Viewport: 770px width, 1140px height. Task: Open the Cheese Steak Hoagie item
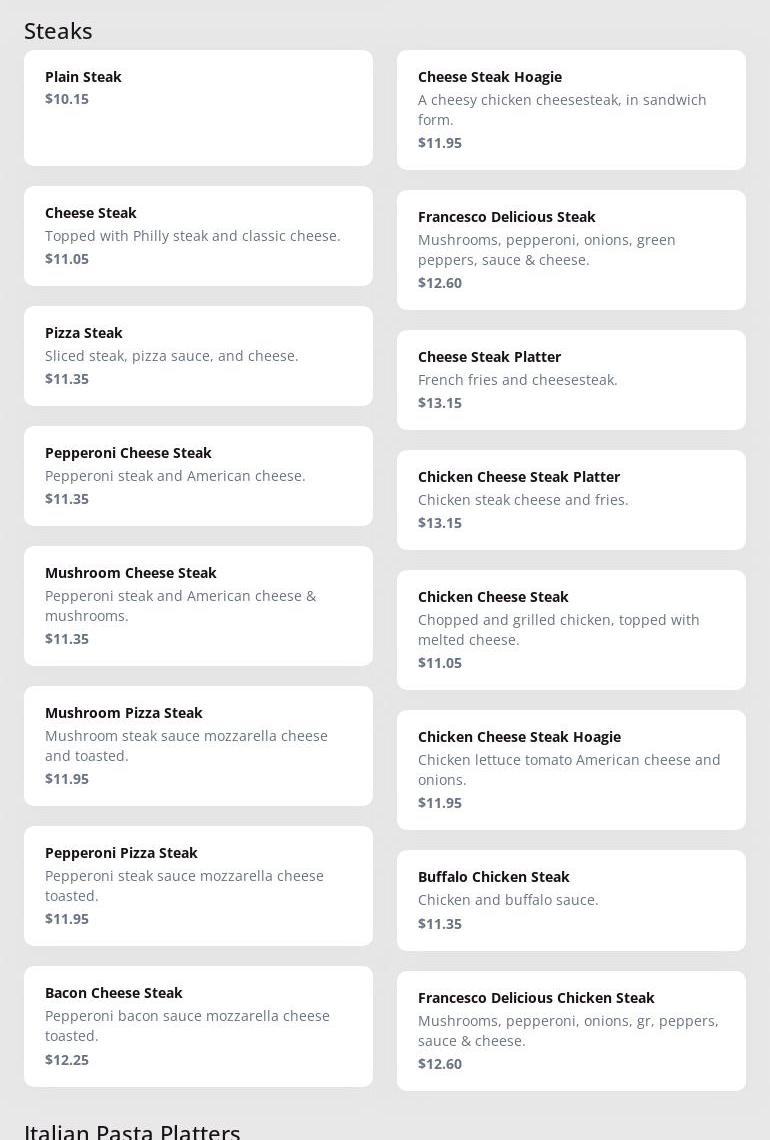(571, 110)
